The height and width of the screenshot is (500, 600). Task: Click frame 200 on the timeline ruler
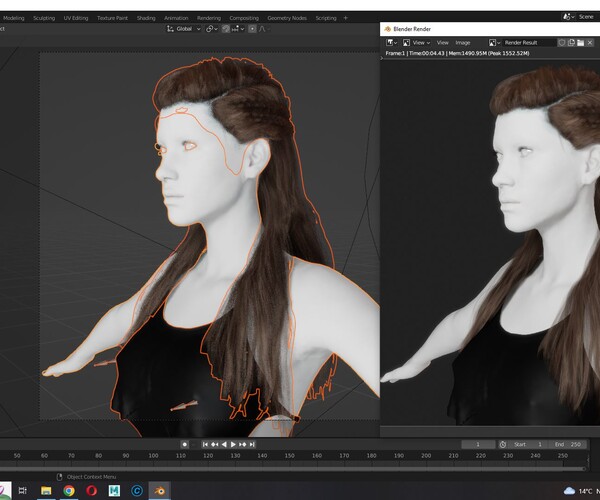point(426,456)
